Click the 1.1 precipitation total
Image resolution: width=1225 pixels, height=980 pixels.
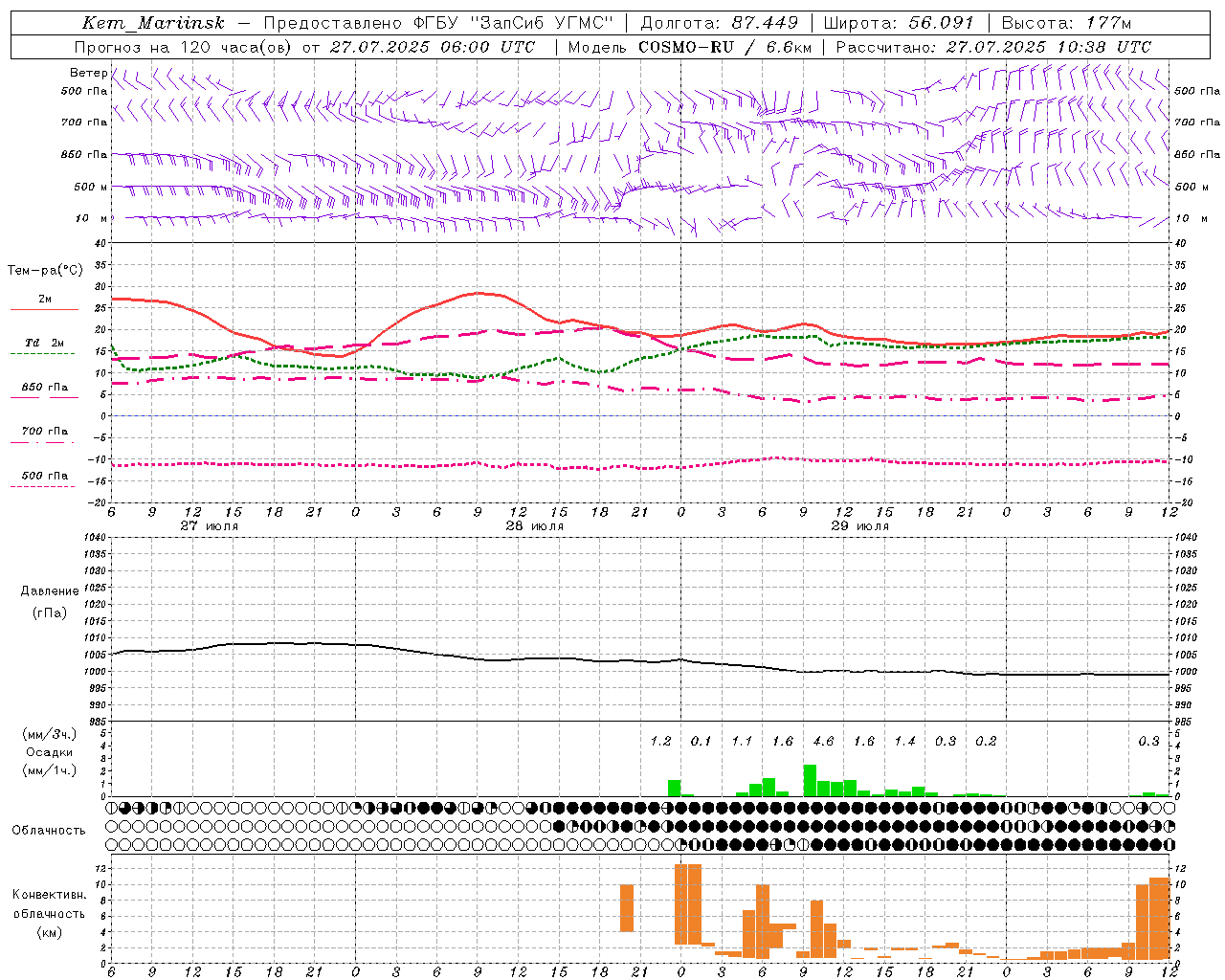pyautogui.click(x=742, y=741)
